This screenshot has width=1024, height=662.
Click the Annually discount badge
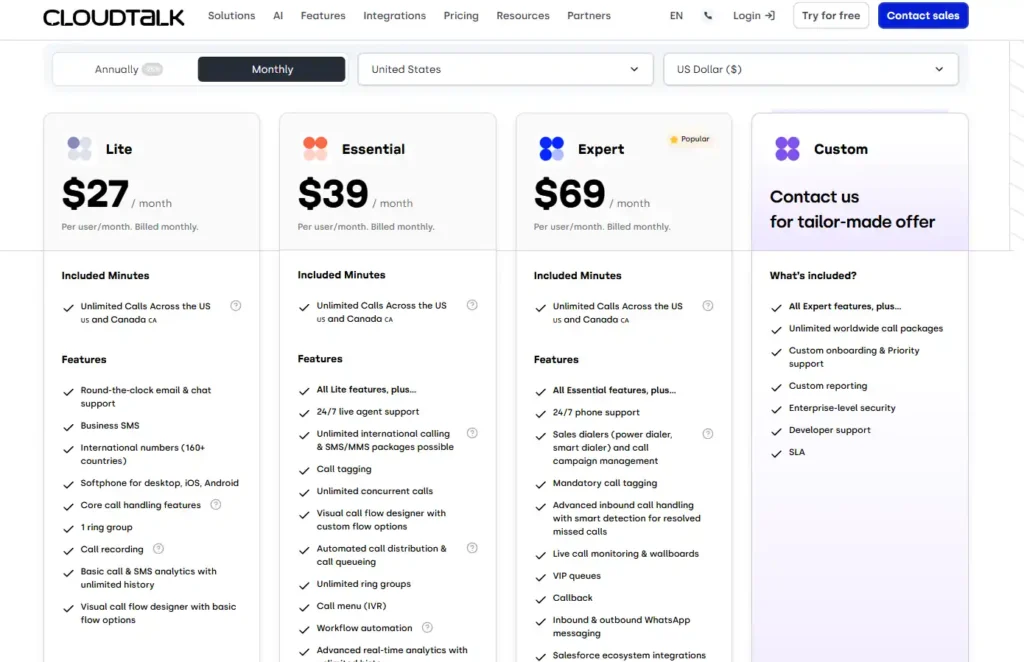pyautogui.click(x=152, y=69)
